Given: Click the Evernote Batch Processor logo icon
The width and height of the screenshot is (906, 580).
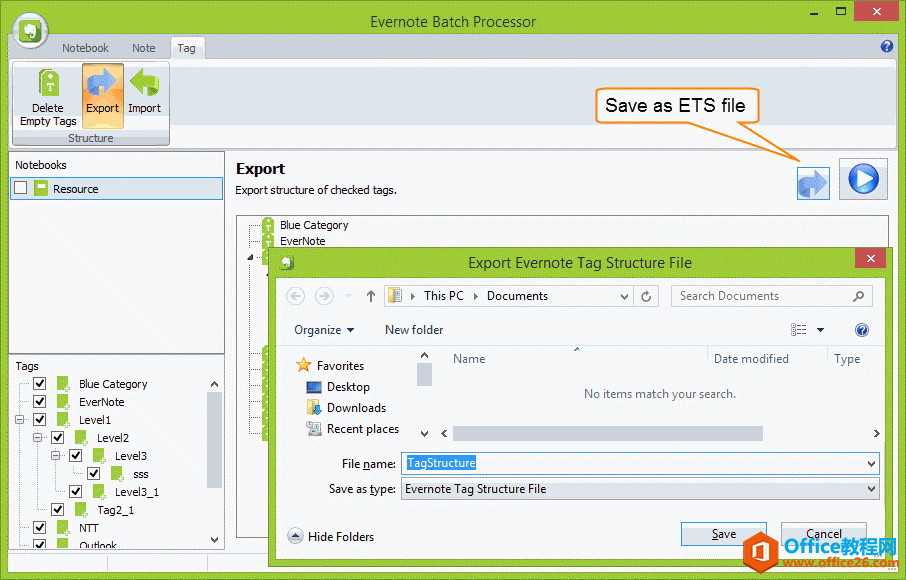Looking at the screenshot, I should click(x=29, y=29).
